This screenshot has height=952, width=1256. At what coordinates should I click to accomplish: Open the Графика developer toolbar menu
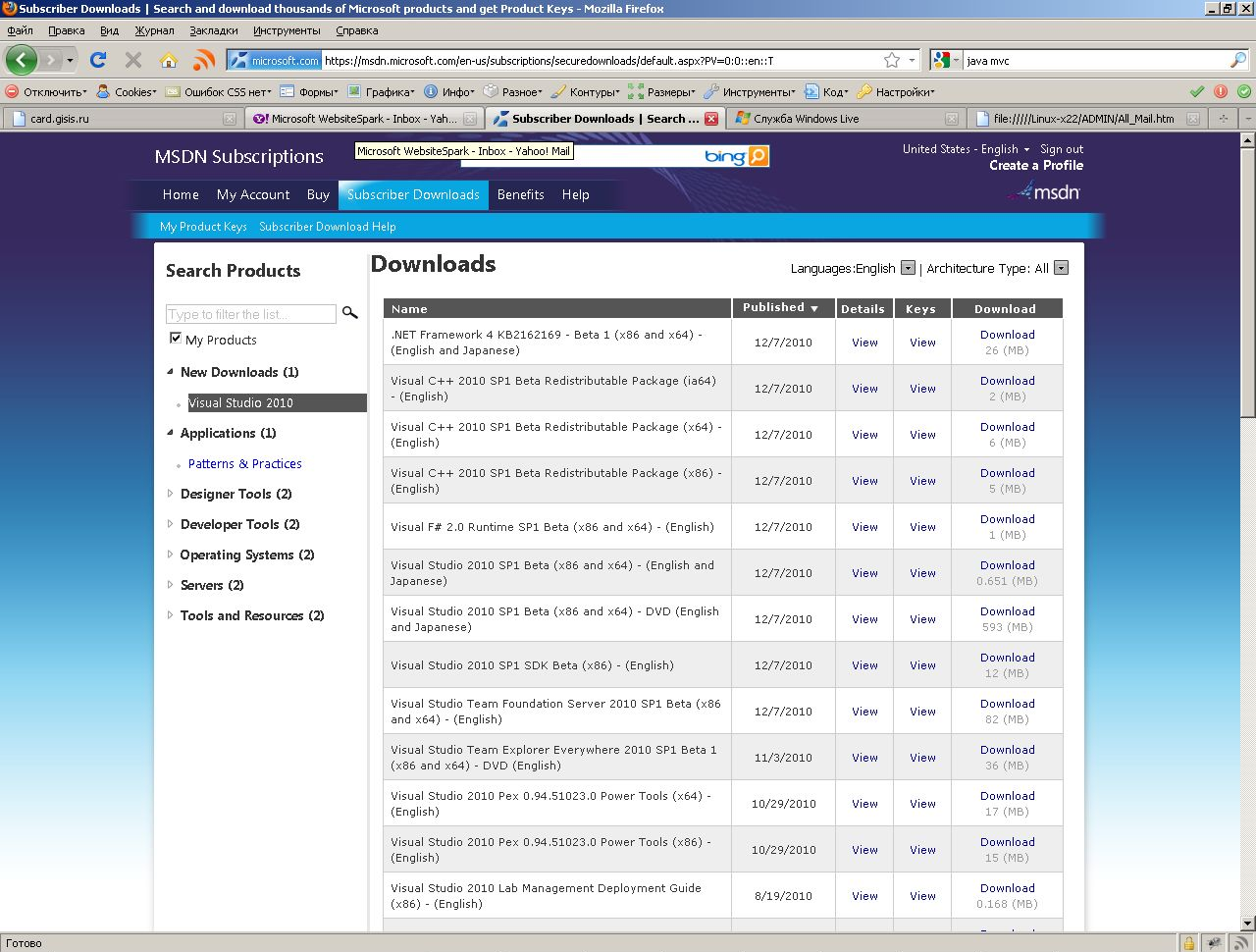pyautogui.click(x=381, y=91)
